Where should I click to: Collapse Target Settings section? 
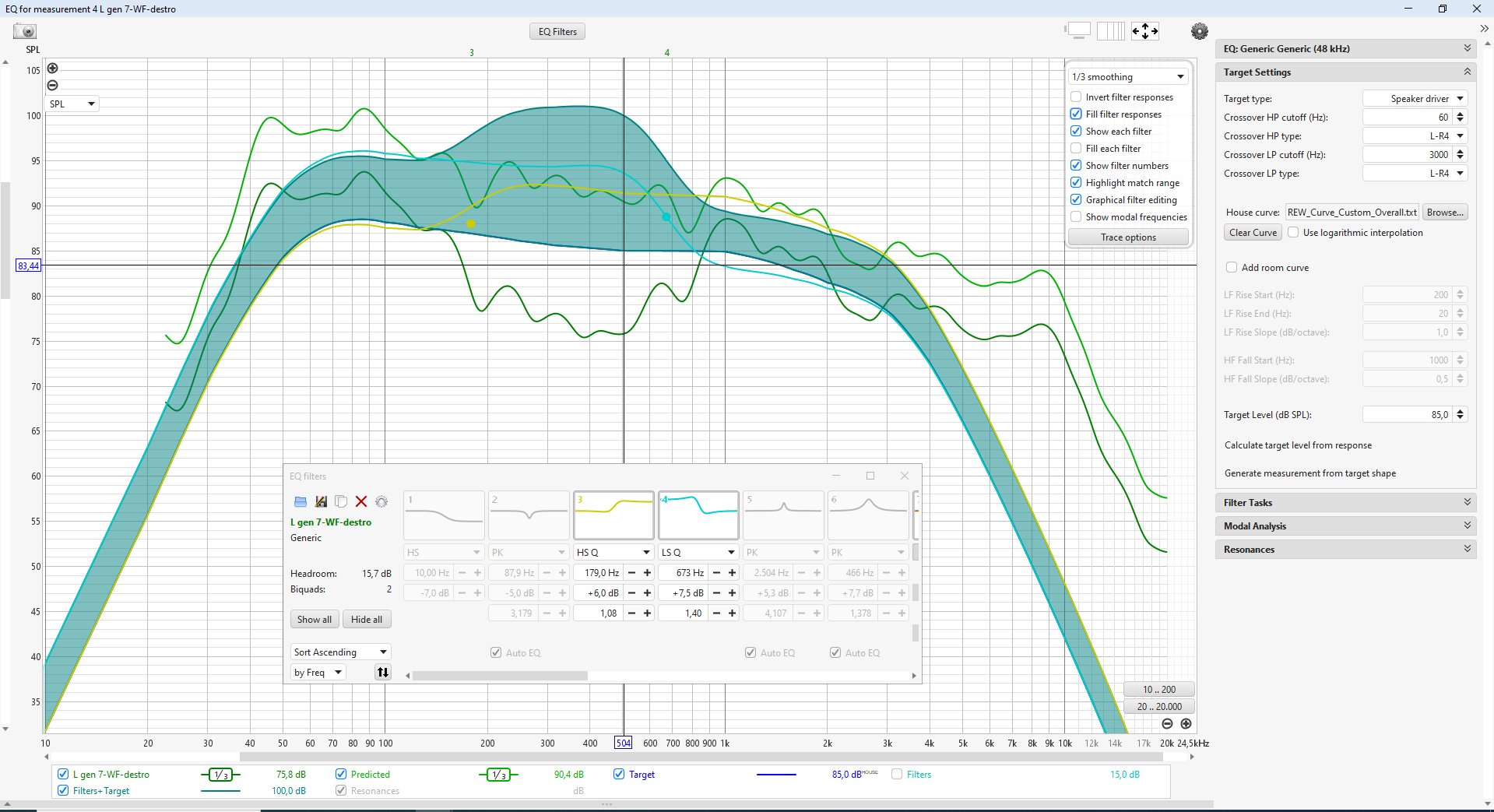pyautogui.click(x=1345, y=72)
